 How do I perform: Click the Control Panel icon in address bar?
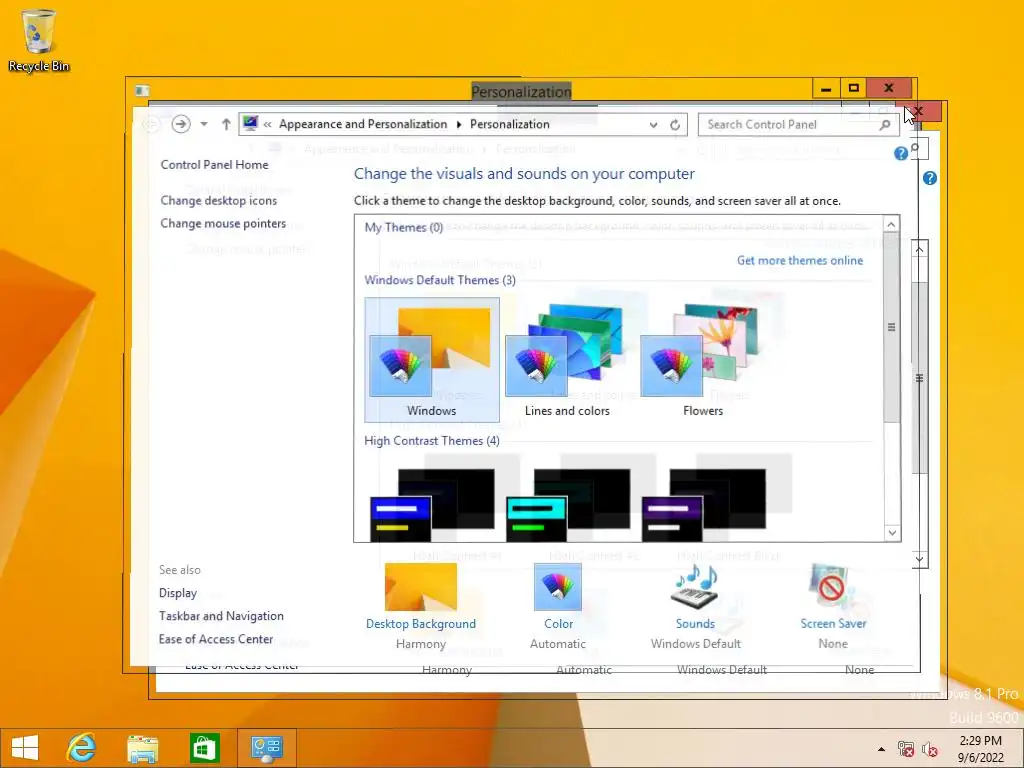[250, 123]
